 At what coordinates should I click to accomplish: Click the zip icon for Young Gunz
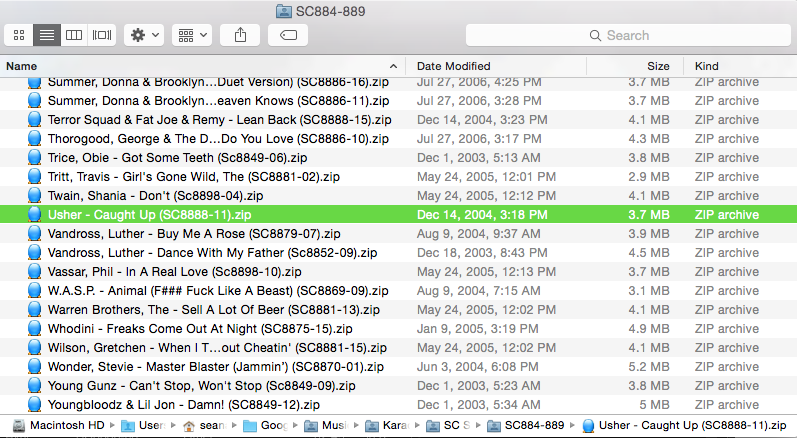coord(34,386)
